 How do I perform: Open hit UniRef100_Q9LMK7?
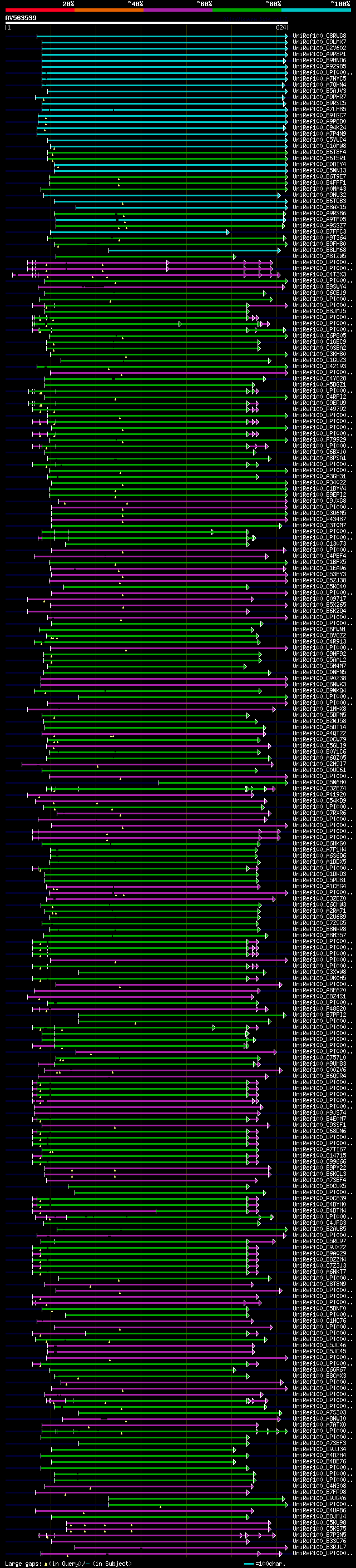(x=319, y=42)
